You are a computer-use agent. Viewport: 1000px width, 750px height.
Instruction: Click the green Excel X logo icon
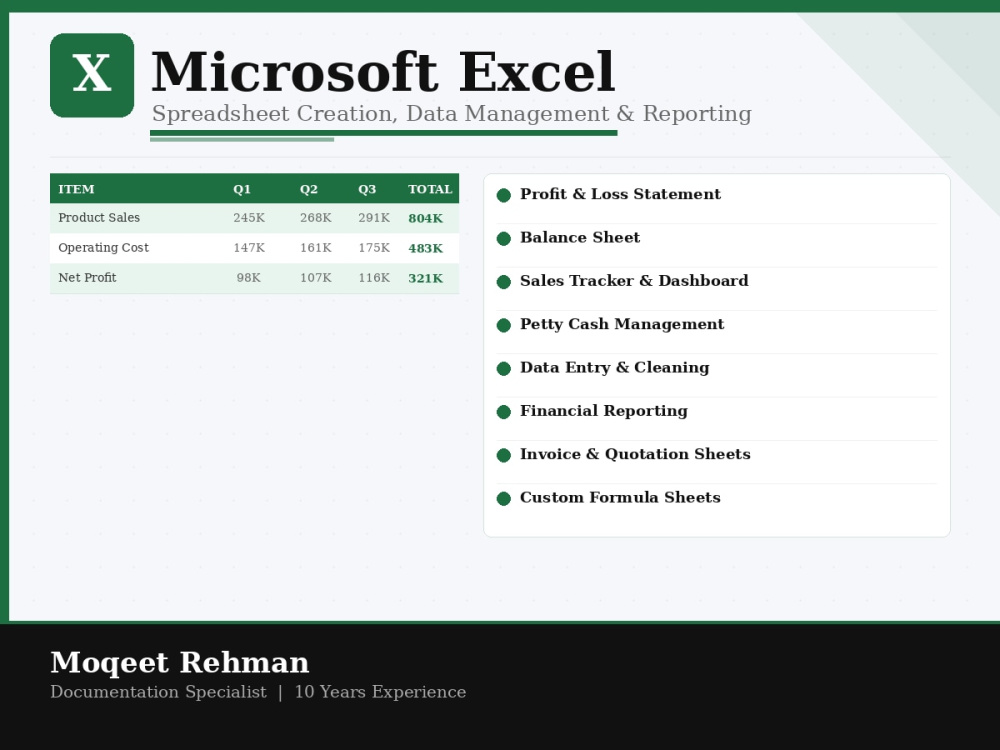pyautogui.click(x=92, y=75)
